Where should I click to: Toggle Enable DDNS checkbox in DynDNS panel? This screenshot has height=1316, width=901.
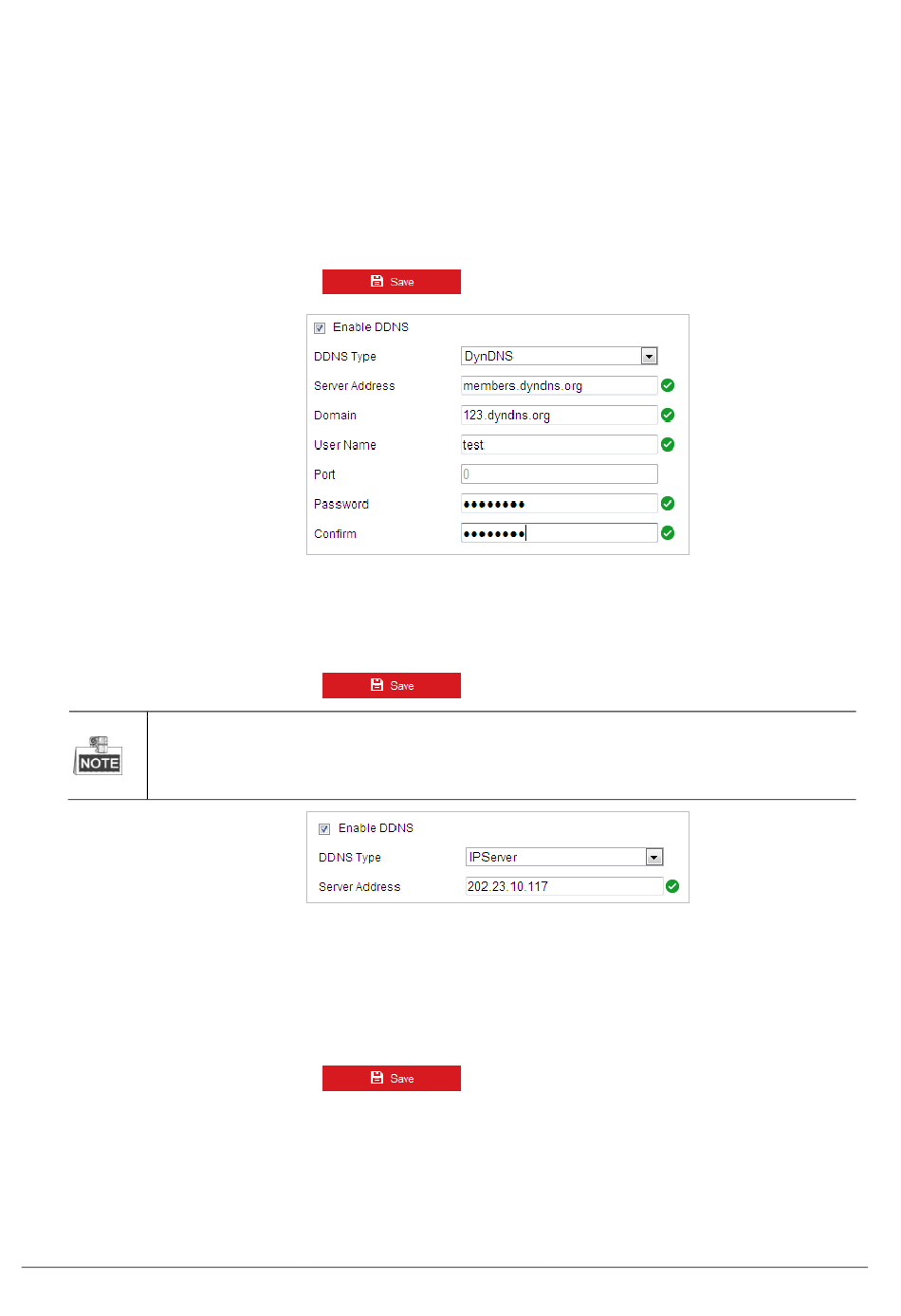320,328
